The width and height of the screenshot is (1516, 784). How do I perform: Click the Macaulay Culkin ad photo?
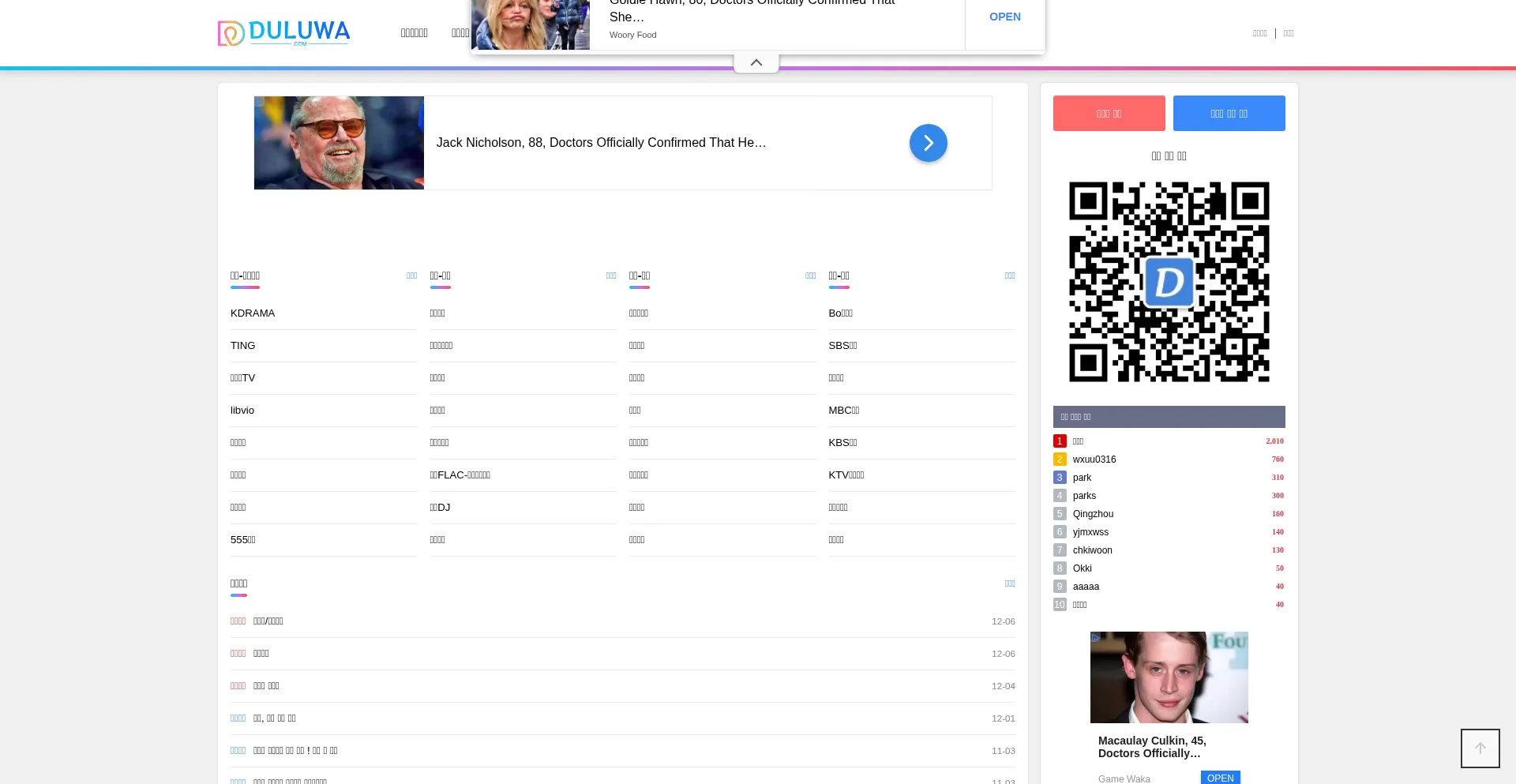pos(1169,677)
